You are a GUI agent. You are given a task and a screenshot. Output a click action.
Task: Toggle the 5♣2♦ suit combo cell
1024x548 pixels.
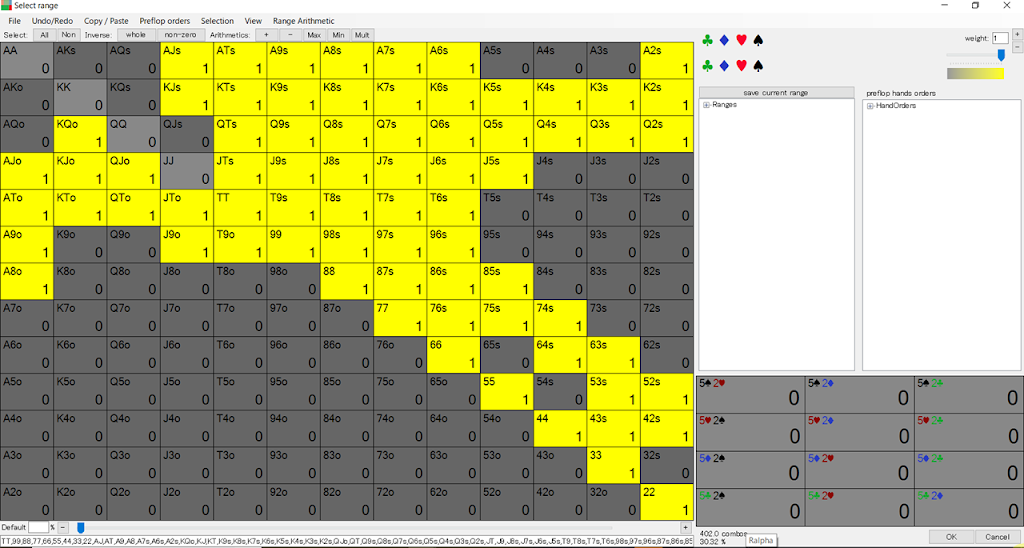pyautogui.click(x=968, y=507)
